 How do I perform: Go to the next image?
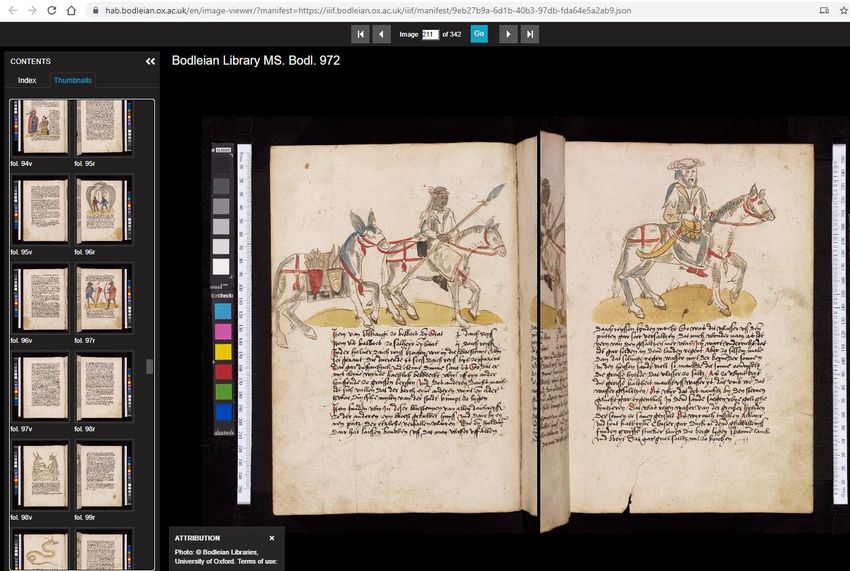(508, 34)
